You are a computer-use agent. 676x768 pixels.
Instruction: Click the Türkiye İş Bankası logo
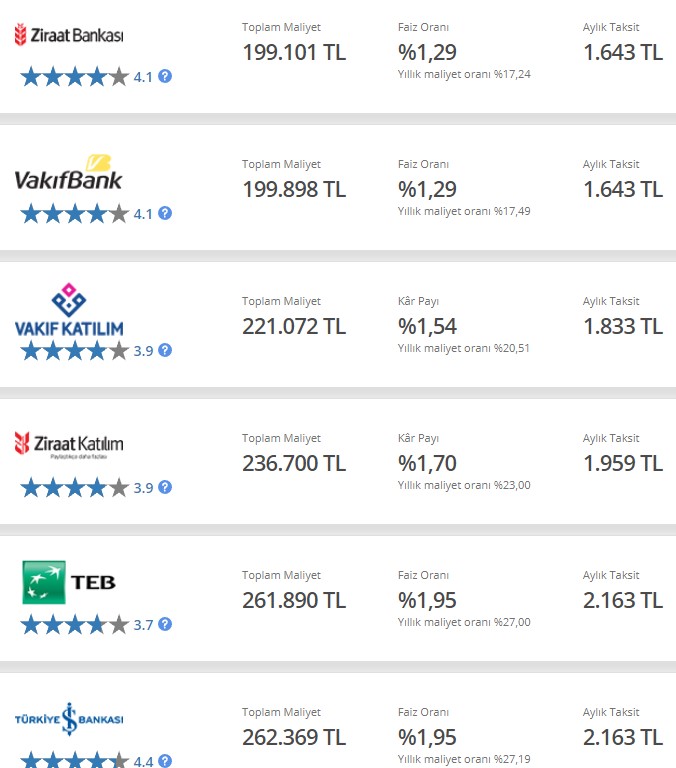coord(69,719)
